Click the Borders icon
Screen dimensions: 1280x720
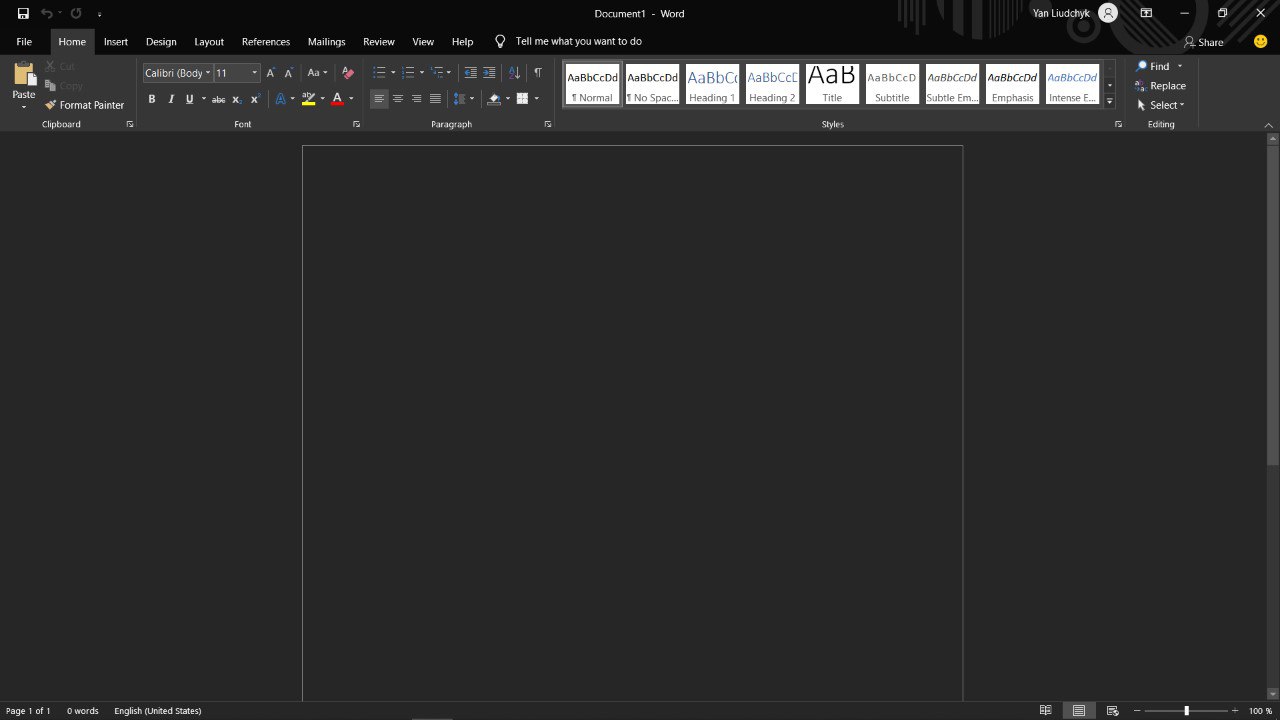click(x=522, y=99)
